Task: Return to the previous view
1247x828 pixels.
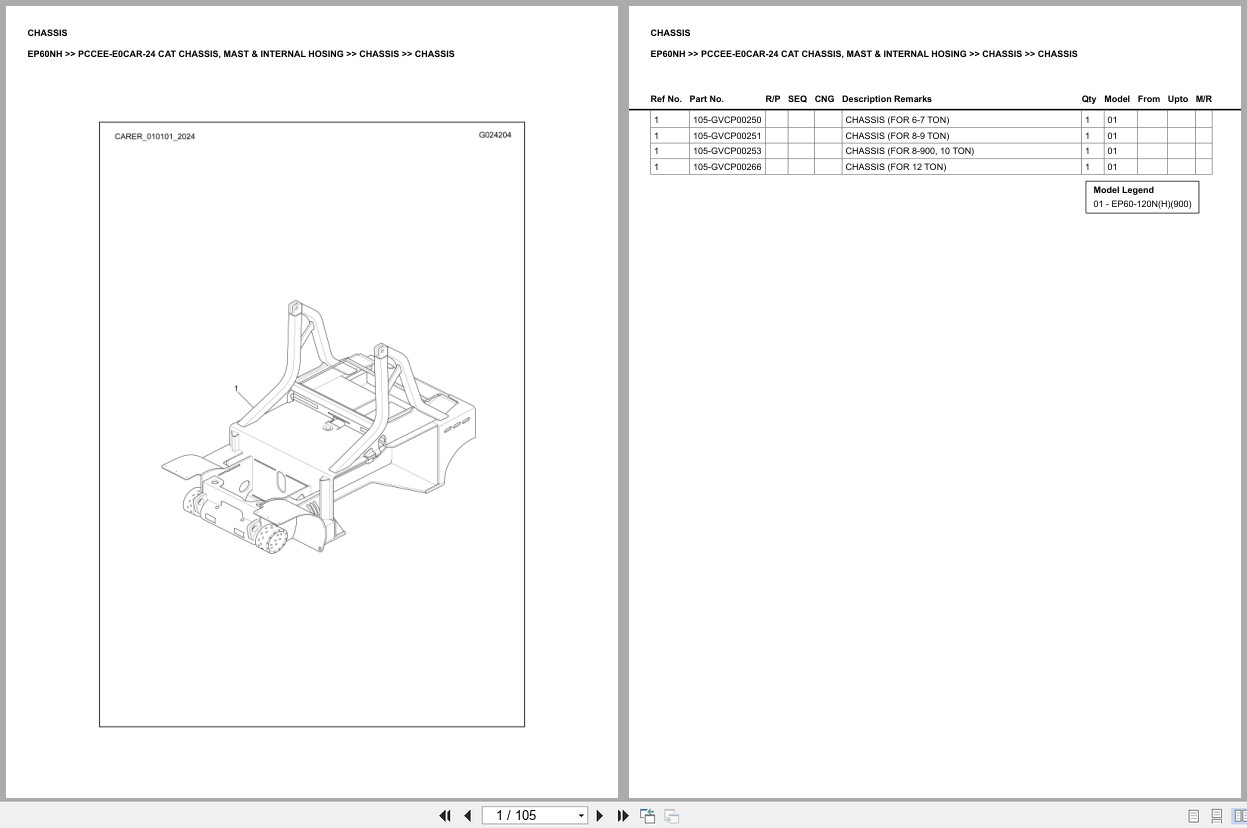Action: click(x=647, y=815)
